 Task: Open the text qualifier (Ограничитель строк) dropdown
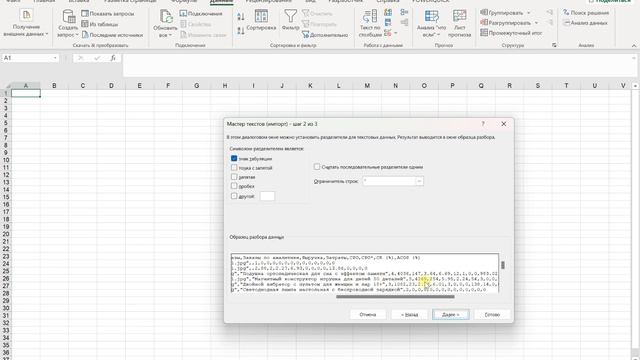[x=419, y=181]
